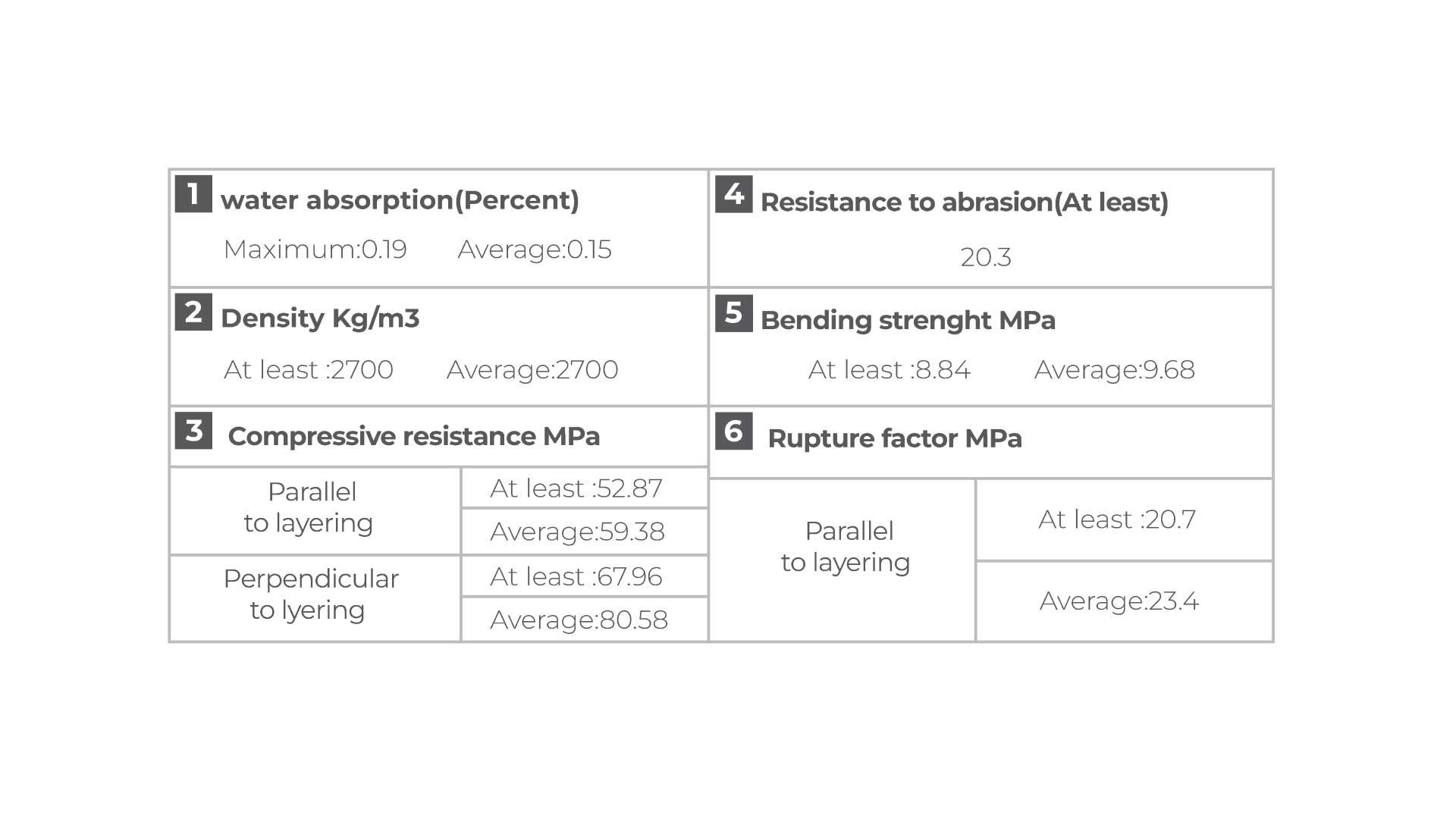Click the number 2 badge icon
This screenshot has height=819, width=1456.
pos(193,312)
